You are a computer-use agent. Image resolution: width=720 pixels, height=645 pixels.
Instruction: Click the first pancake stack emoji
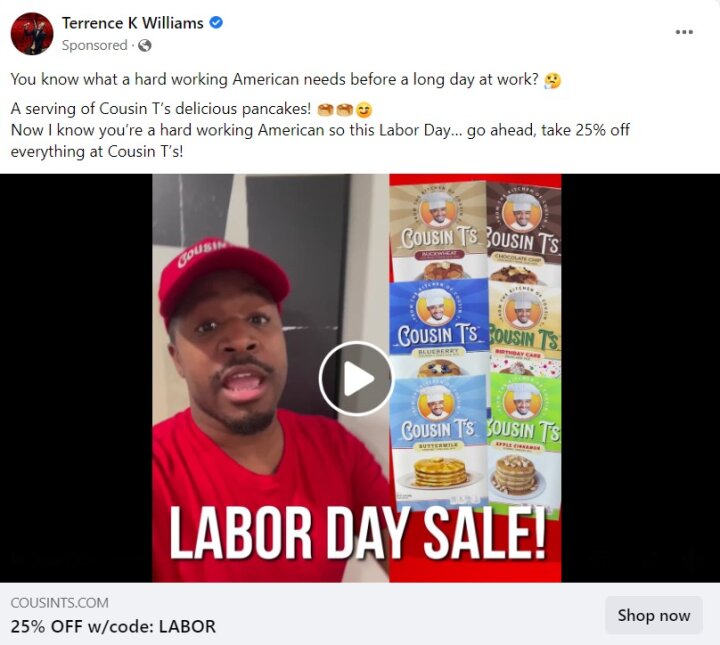tap(325, 110)
